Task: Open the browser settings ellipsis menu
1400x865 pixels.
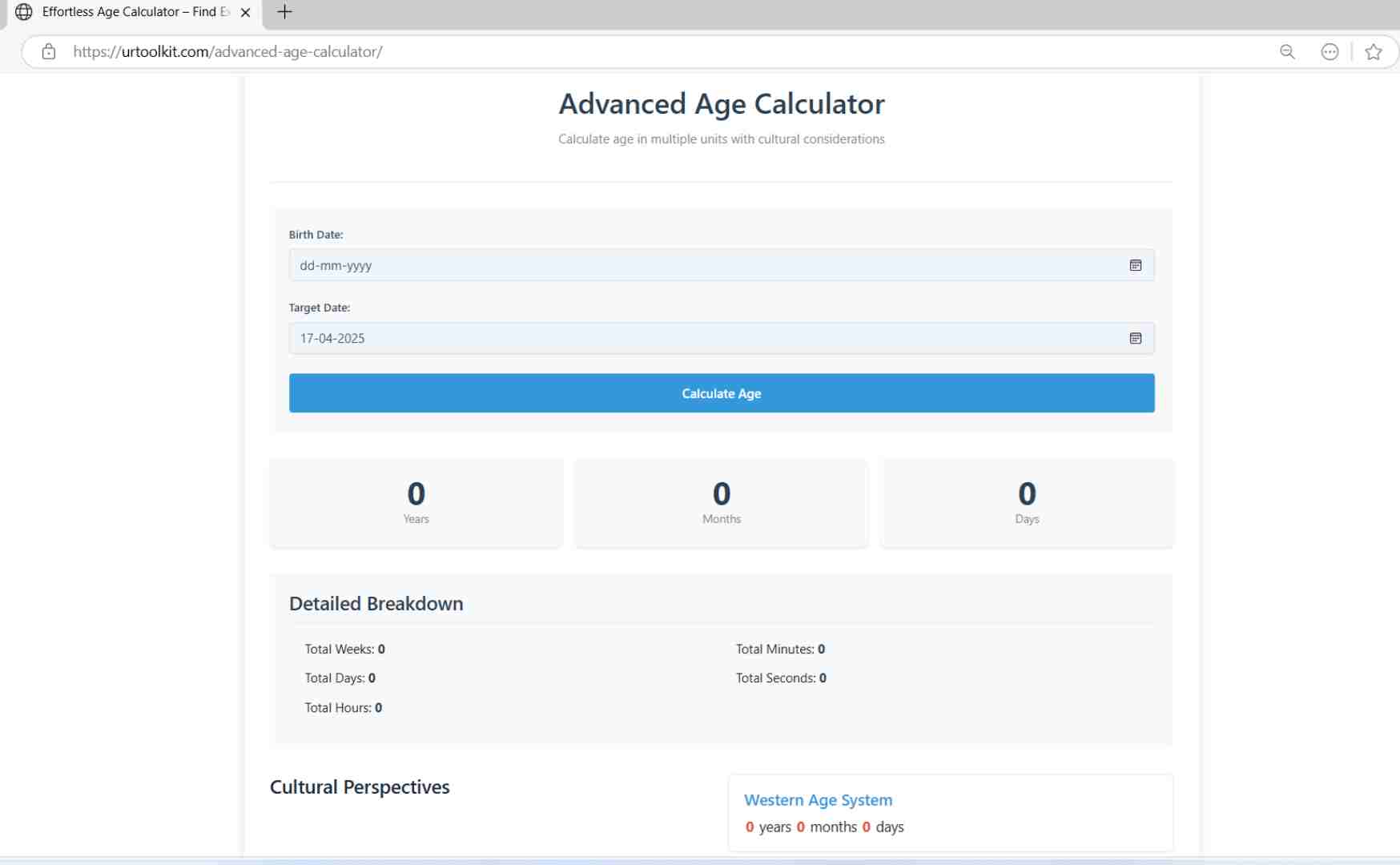Action: (x=1330, y=51)
